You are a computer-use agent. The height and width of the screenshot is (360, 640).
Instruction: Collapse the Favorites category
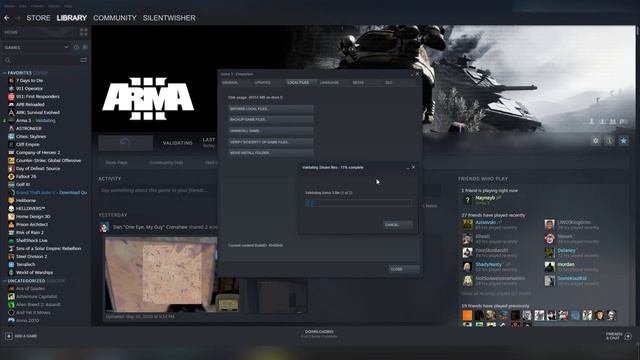[5, 73]
